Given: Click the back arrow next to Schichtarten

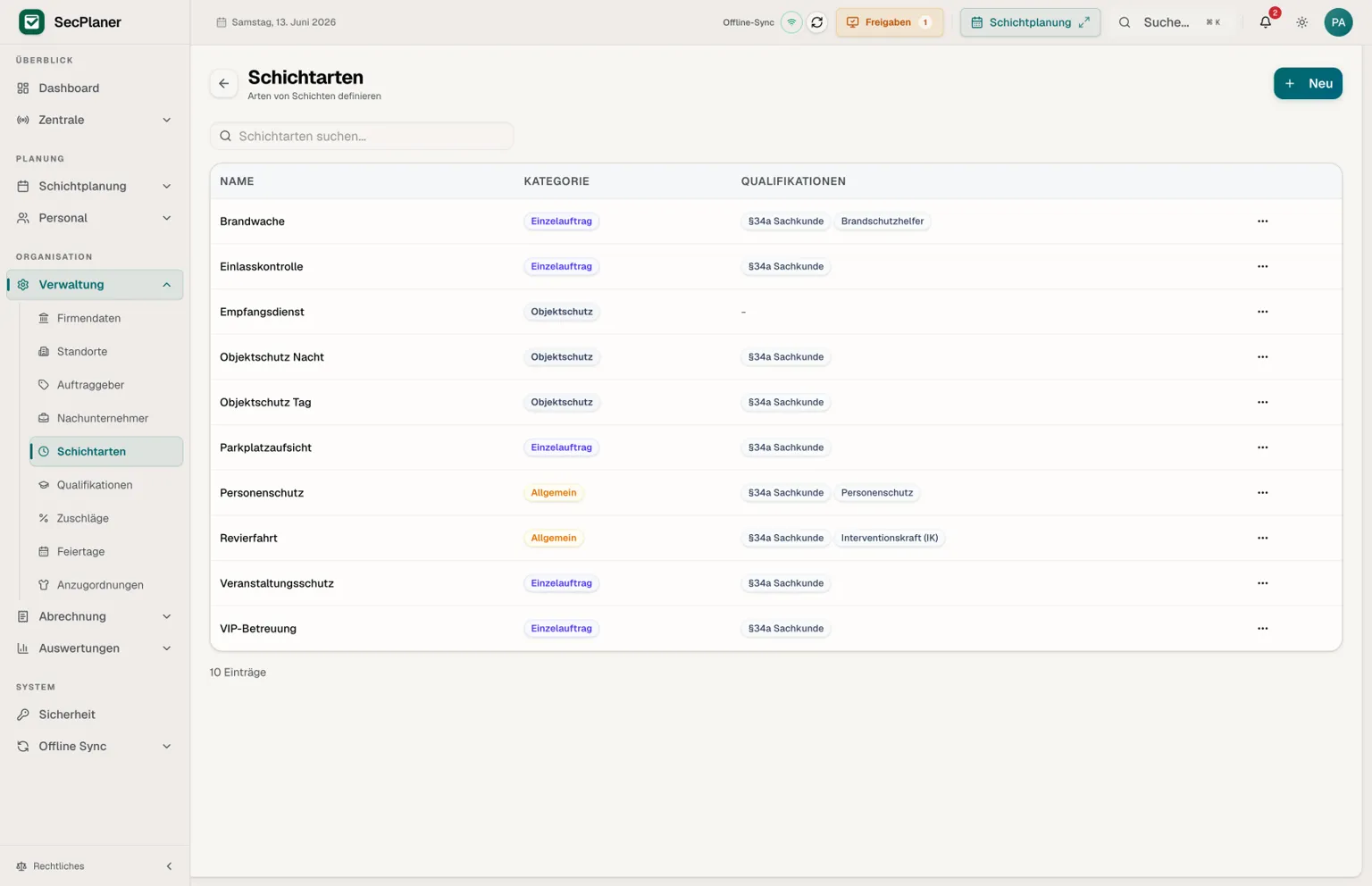Looking at the screenshot, I should 224,84.
